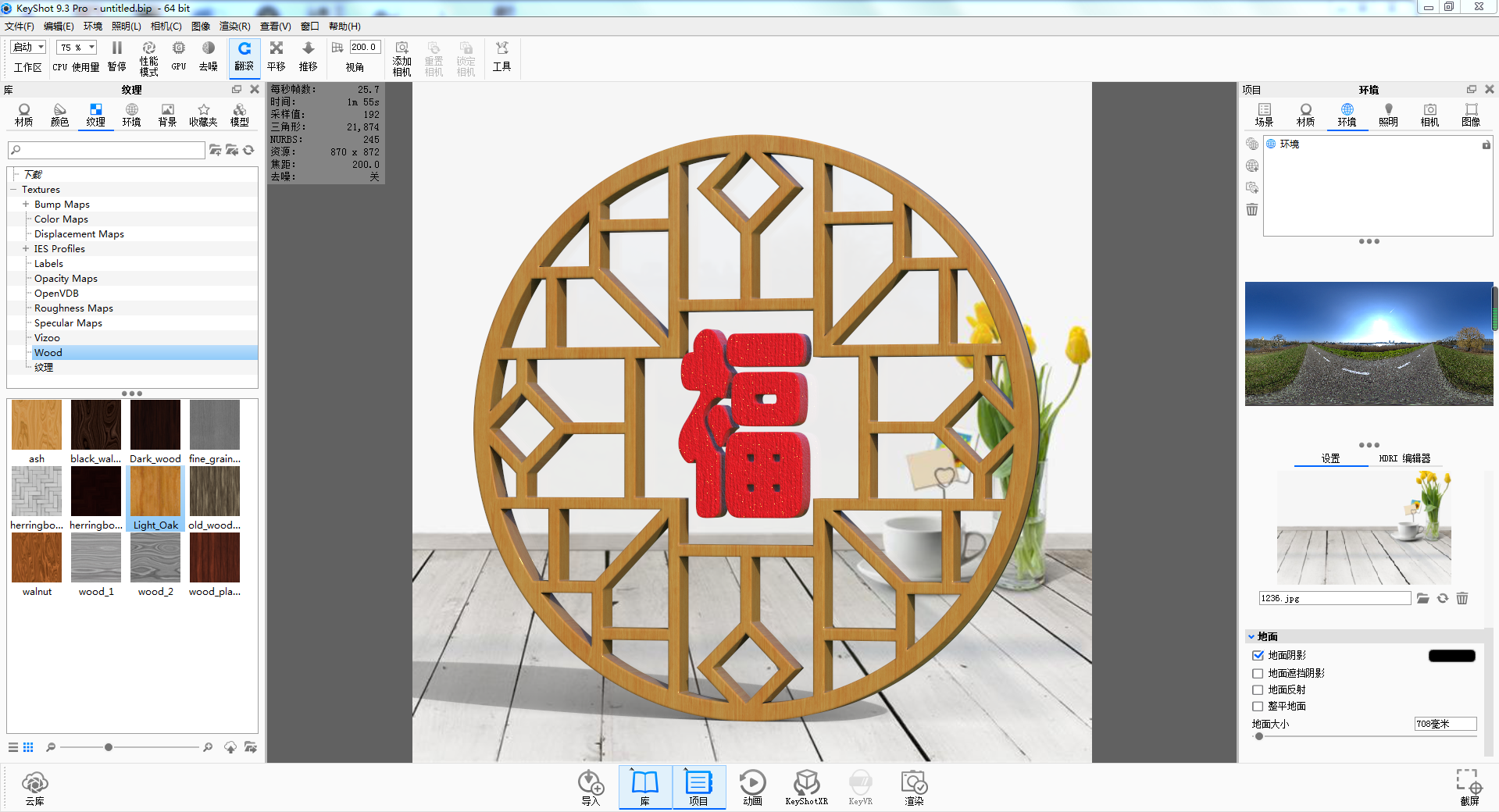Delete the selected environment
The height and width of the screenshot is (812, 1499).
[1252, 209]
